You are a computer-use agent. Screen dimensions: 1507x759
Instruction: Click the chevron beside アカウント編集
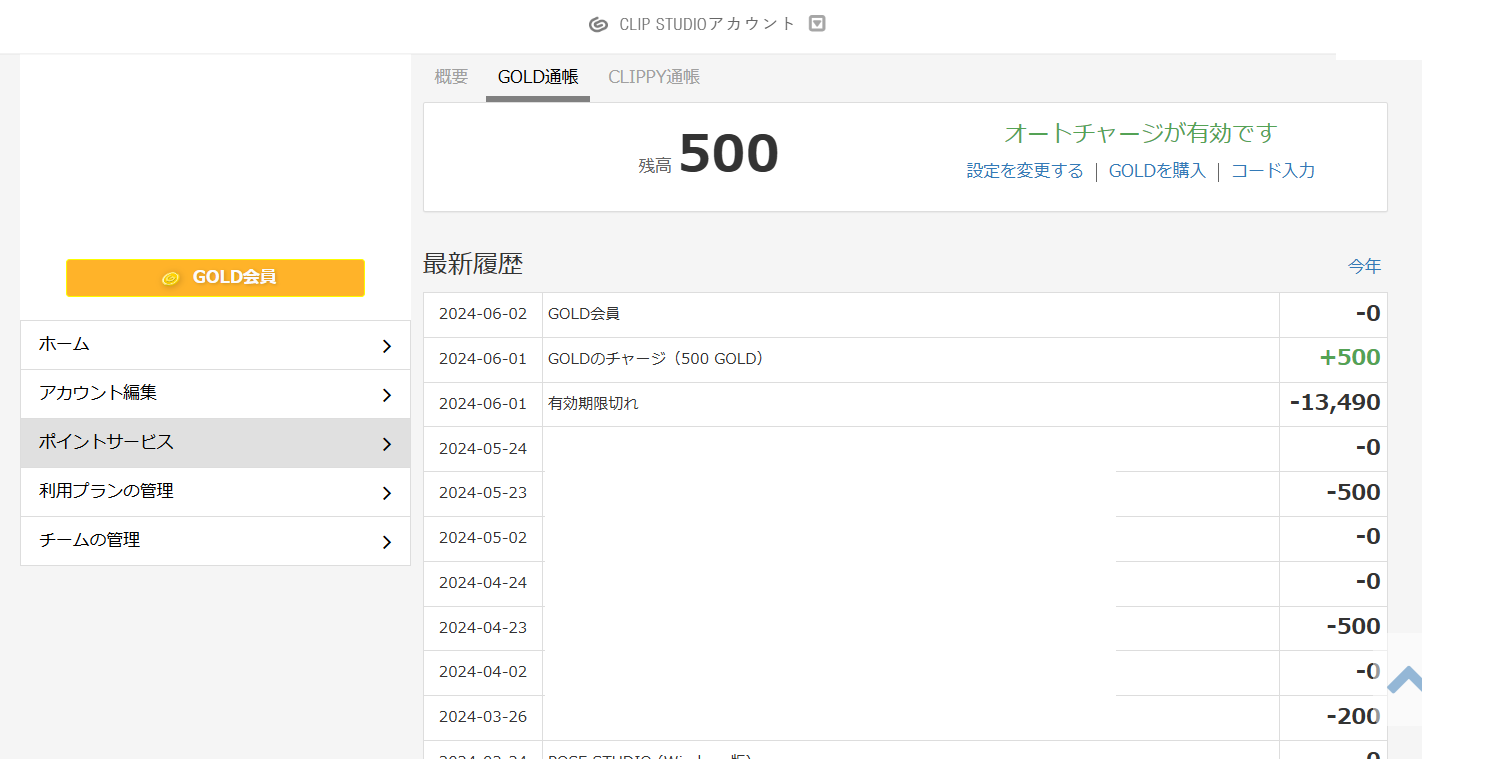pyautogui.click(x=387, y=395)
